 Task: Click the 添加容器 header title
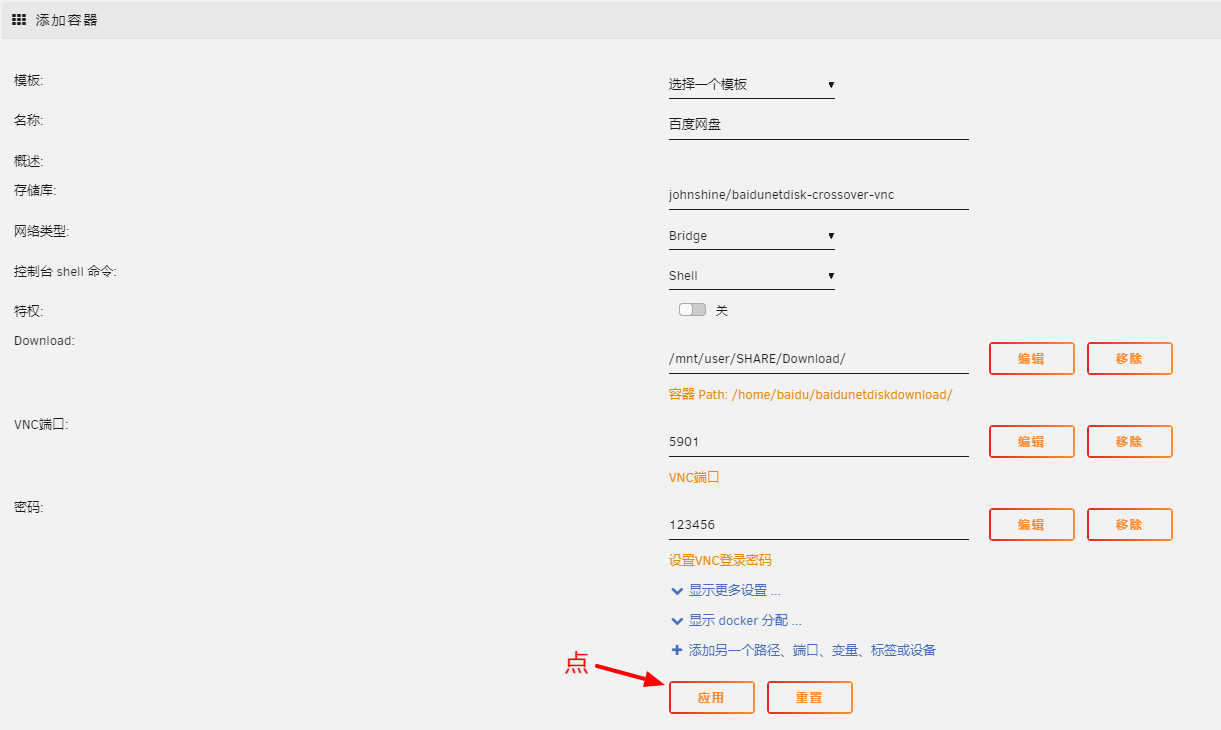point(66,20)
